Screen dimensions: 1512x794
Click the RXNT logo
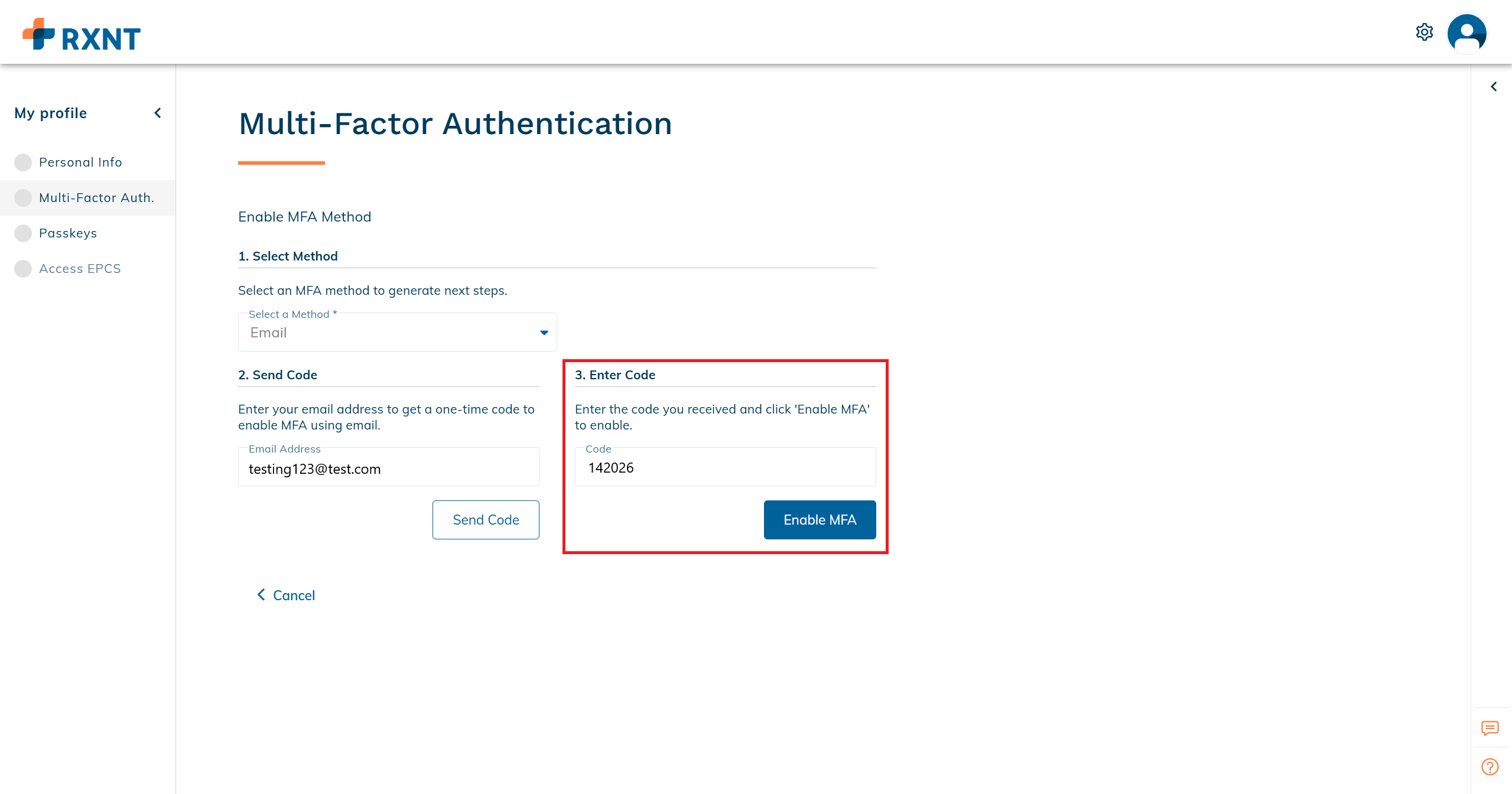point(82,34)
